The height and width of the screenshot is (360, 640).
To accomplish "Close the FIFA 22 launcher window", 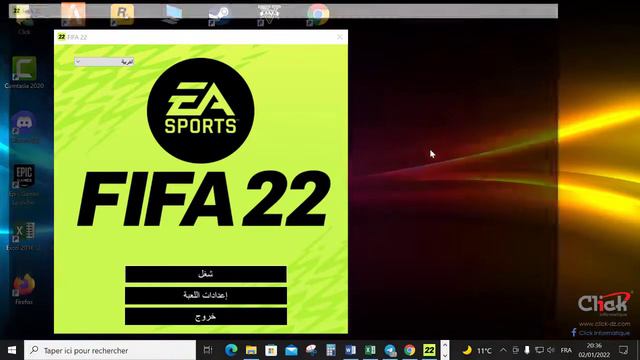I will (x=340, y=37).
